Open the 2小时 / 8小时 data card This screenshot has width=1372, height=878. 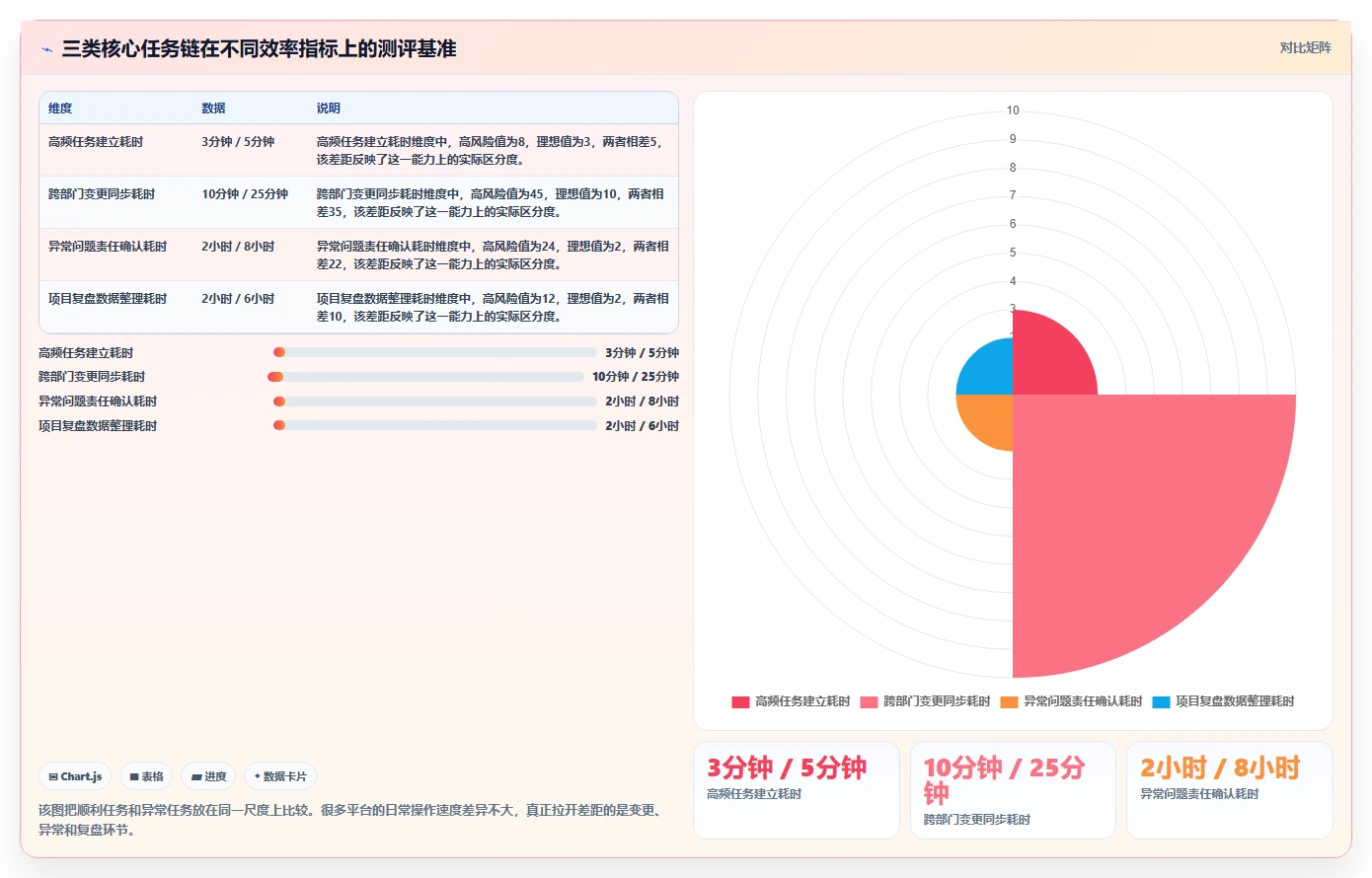click(x=1229, y=790)
